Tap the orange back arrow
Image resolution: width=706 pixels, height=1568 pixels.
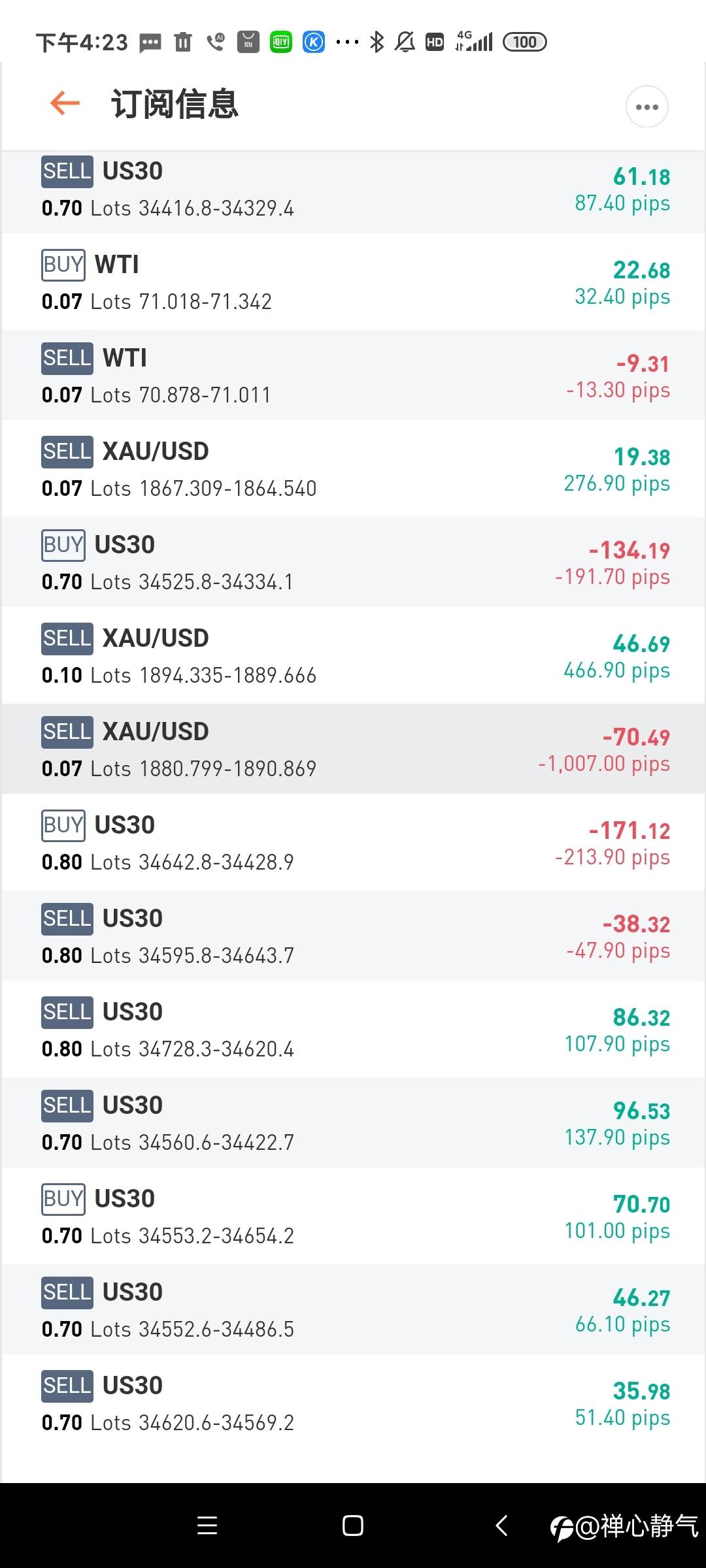[65, 103]
